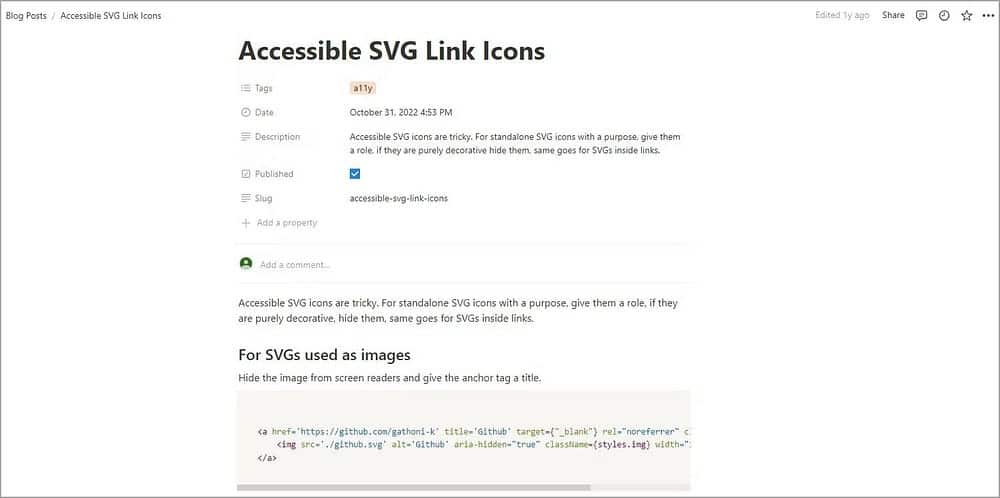Uncheck the Published checkbox
The width and height of the screenshot is (1000, 498).
(x=355, y=173)
